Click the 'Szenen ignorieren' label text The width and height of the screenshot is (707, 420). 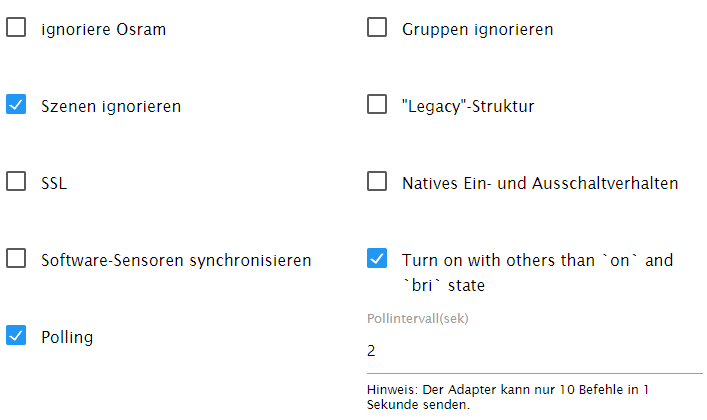coord(111,105)
